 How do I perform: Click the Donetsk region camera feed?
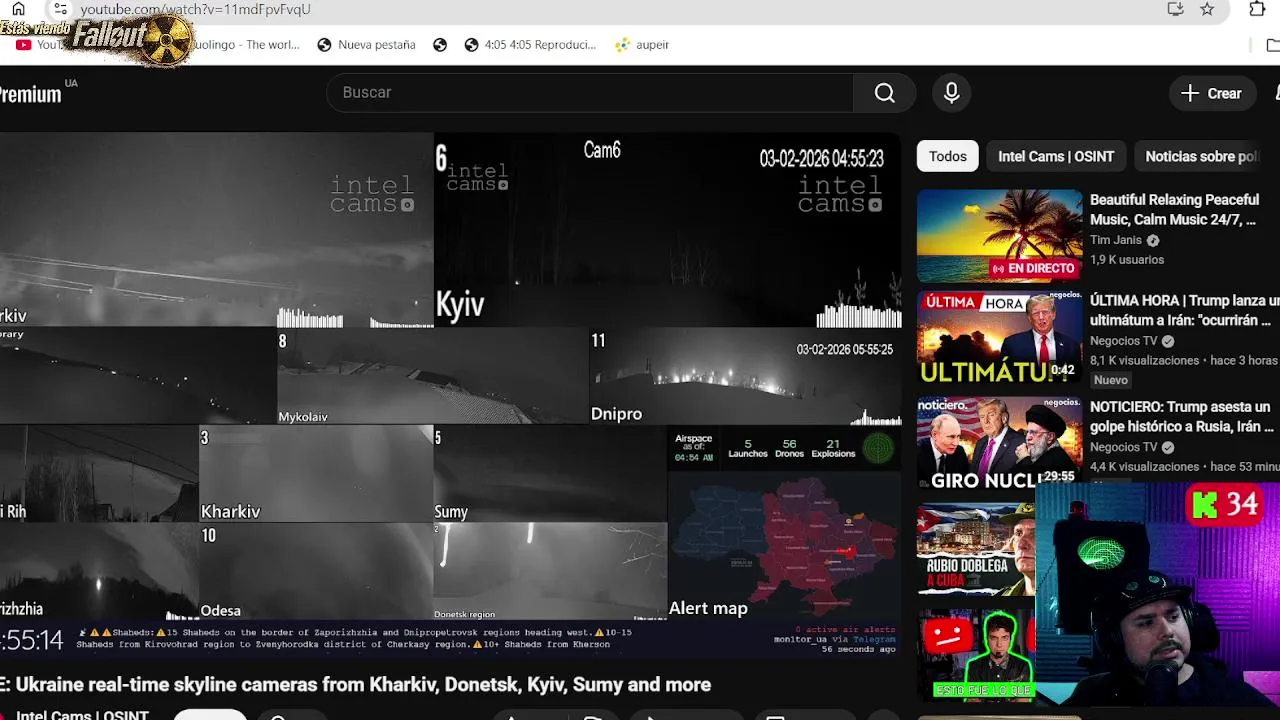550,572
